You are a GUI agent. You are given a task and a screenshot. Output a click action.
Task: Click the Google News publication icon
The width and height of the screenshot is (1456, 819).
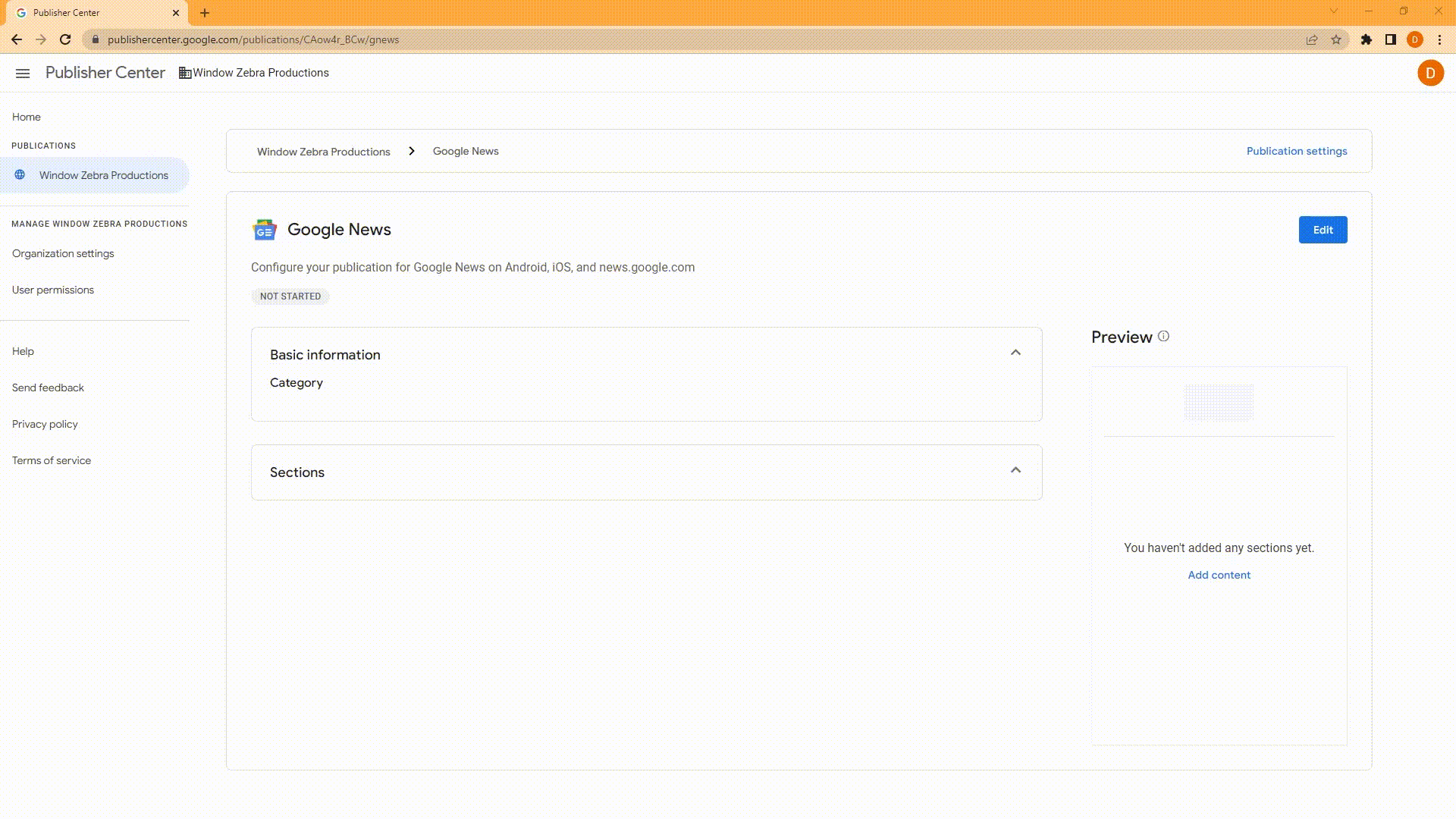[x=263, y=229]
